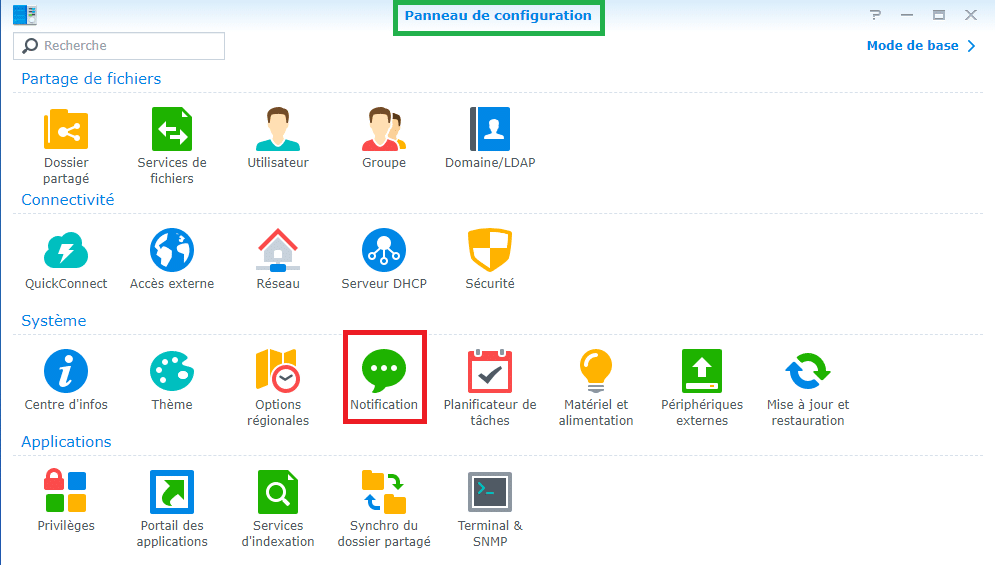Open Sécurité shield icon
The image size is (995, 565).
point(490,250)
